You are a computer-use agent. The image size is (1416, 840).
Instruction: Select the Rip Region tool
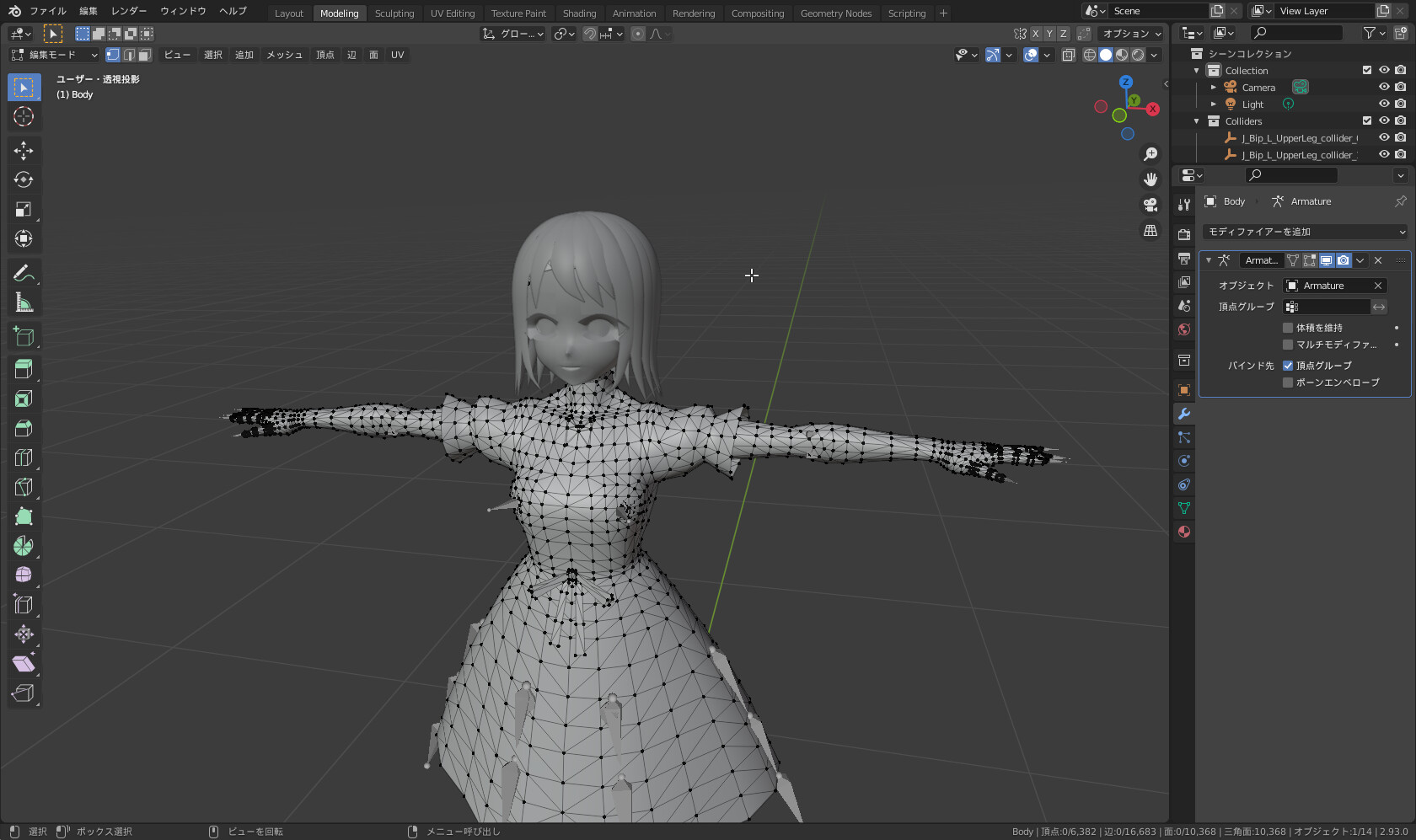pyautogui.click(x=24, y=693)
